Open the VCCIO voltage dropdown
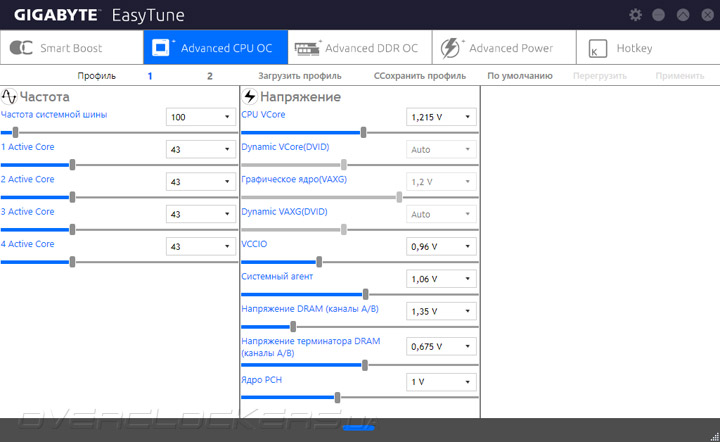Screen dimensions: 720x442 (x=441, y=246)
